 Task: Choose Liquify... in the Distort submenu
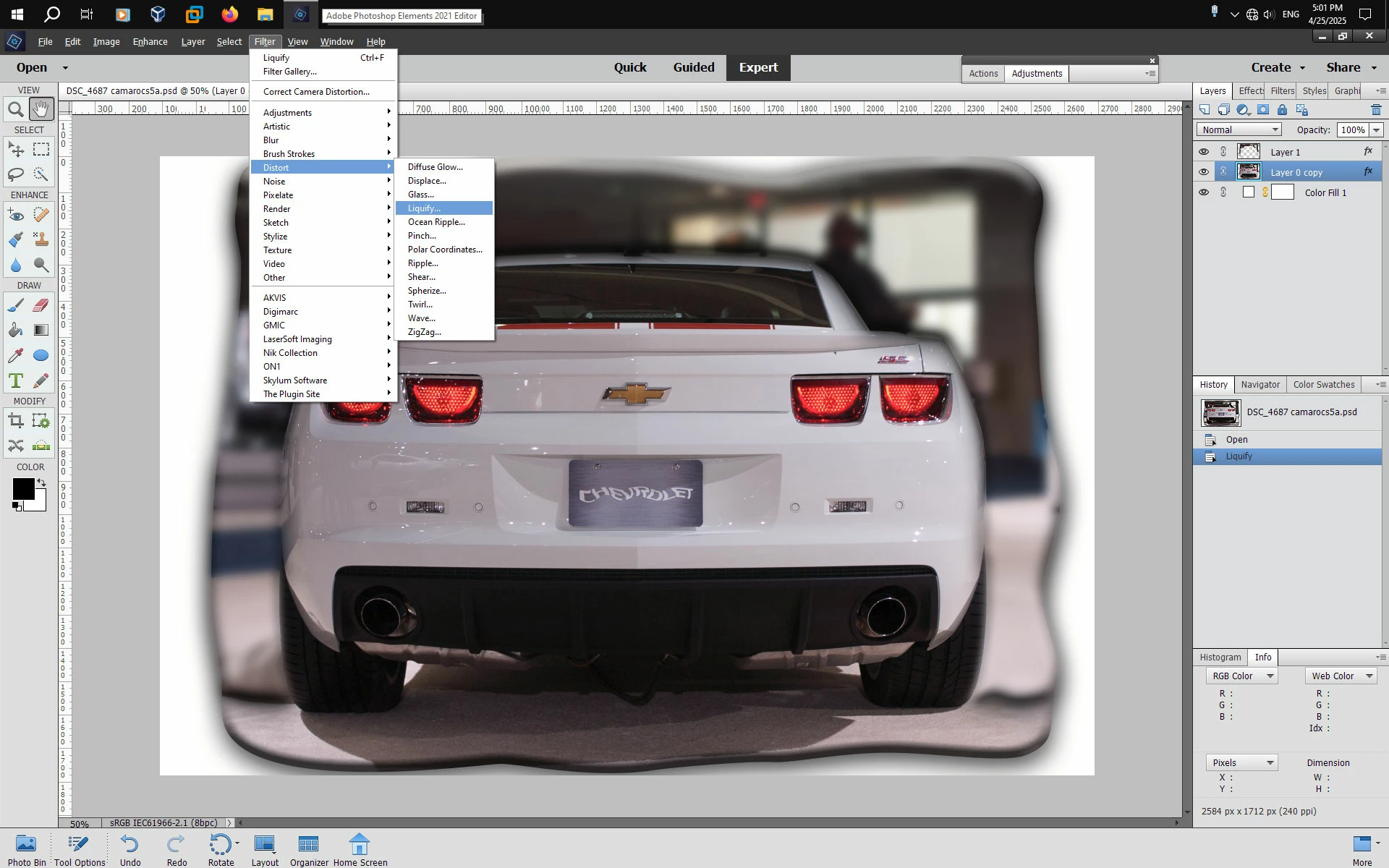point(424,208)
